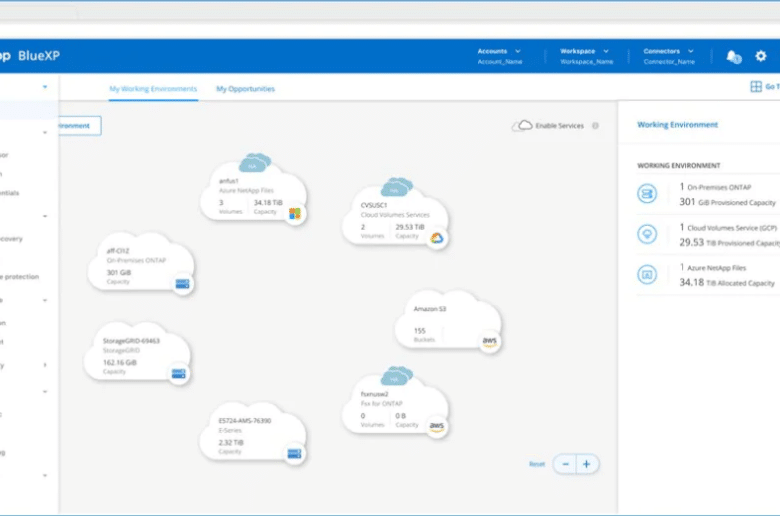
Task: Select the anfus1 working environment name
Action: click(229, 181)
